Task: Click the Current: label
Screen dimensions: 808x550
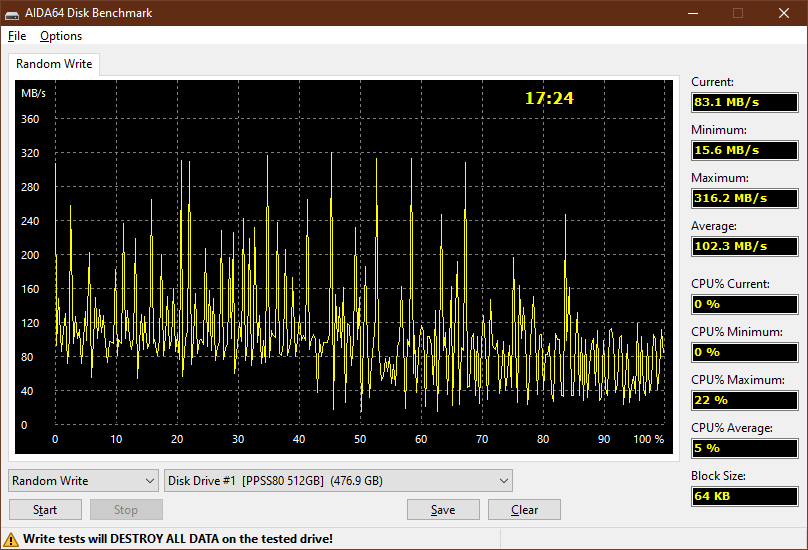Action: point(712,82)
